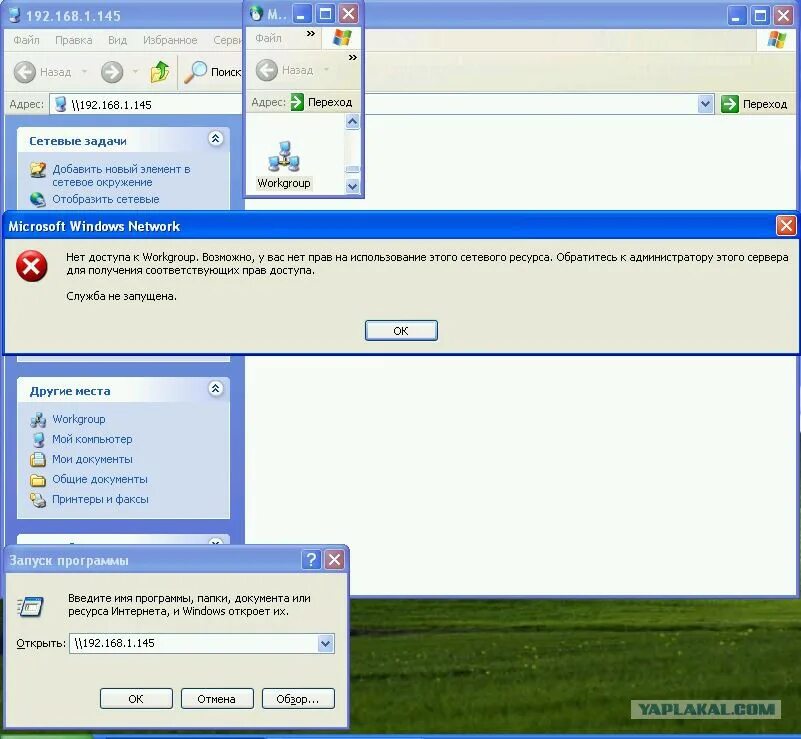Click the red error icon in the dialog
The height and width of the screenshot is (739, 801).
[x=32, y=266]
